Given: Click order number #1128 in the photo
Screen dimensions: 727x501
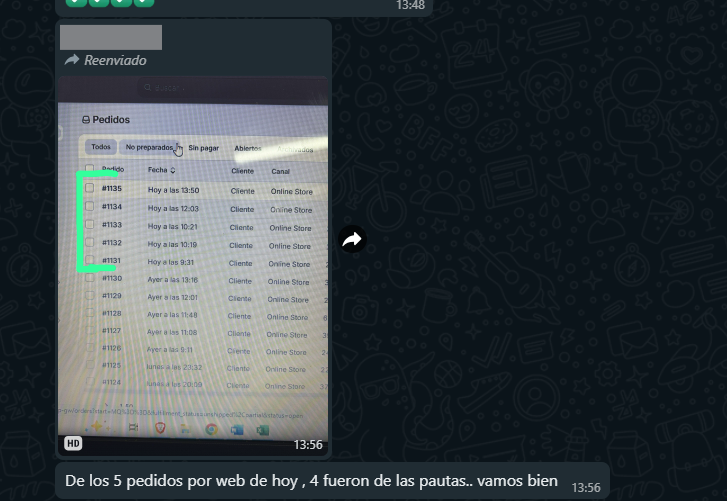Looking at the screenshot, I should [112, 313].
